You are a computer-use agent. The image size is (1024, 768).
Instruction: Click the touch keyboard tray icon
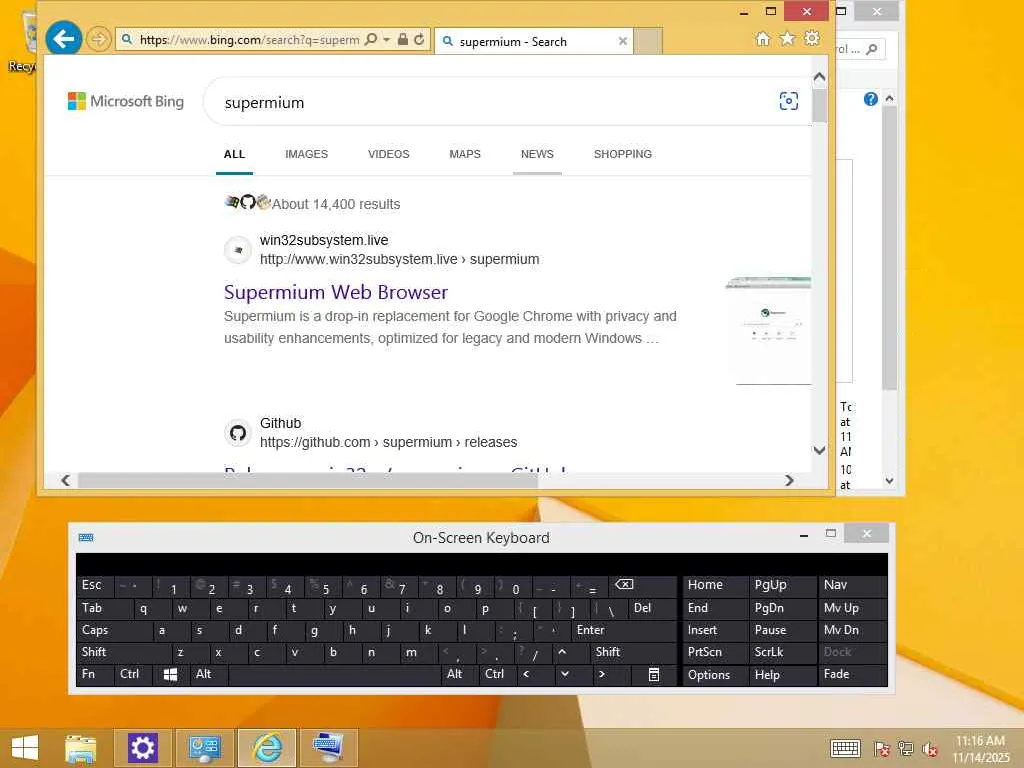[x=845, y=748]
